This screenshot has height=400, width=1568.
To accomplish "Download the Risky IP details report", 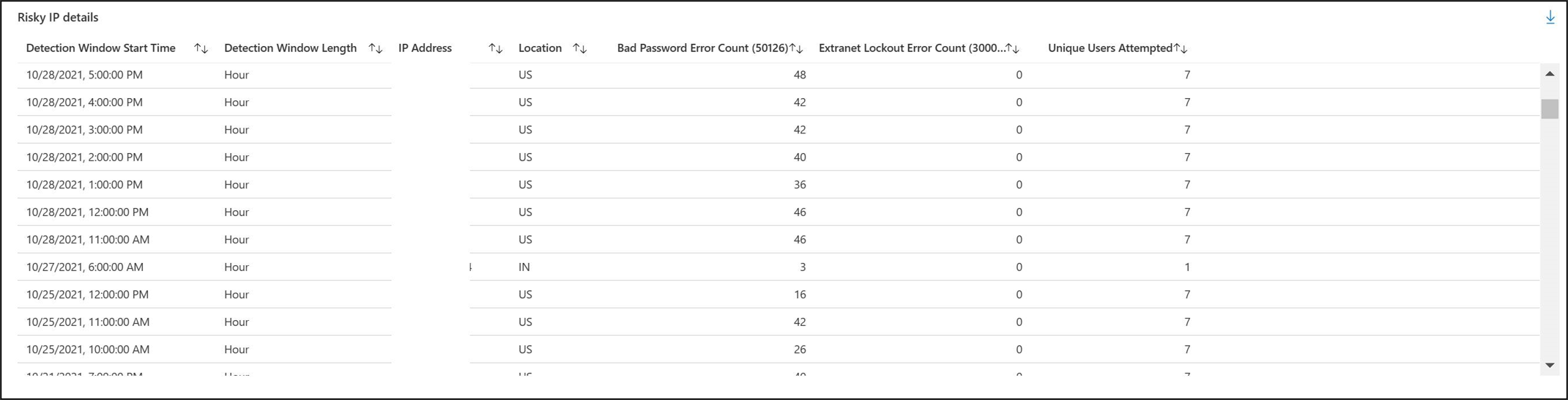I will pos(1550,18).
